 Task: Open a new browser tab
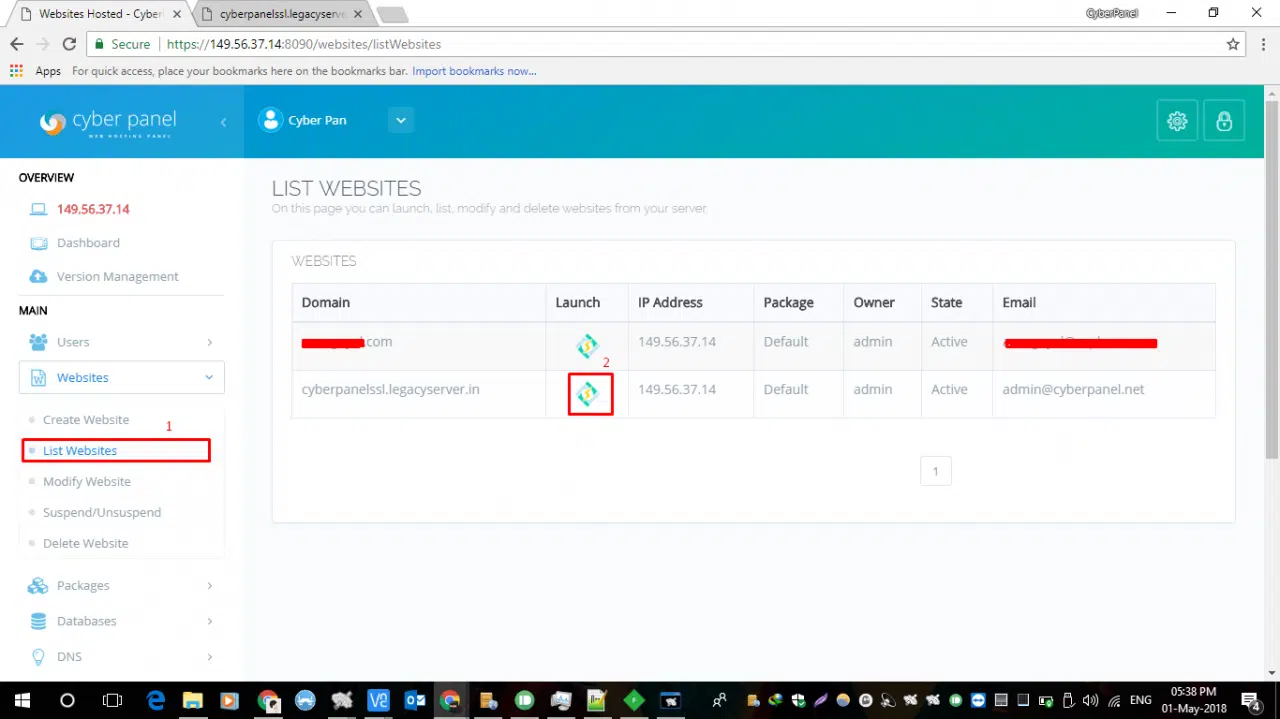coord(392,15)
